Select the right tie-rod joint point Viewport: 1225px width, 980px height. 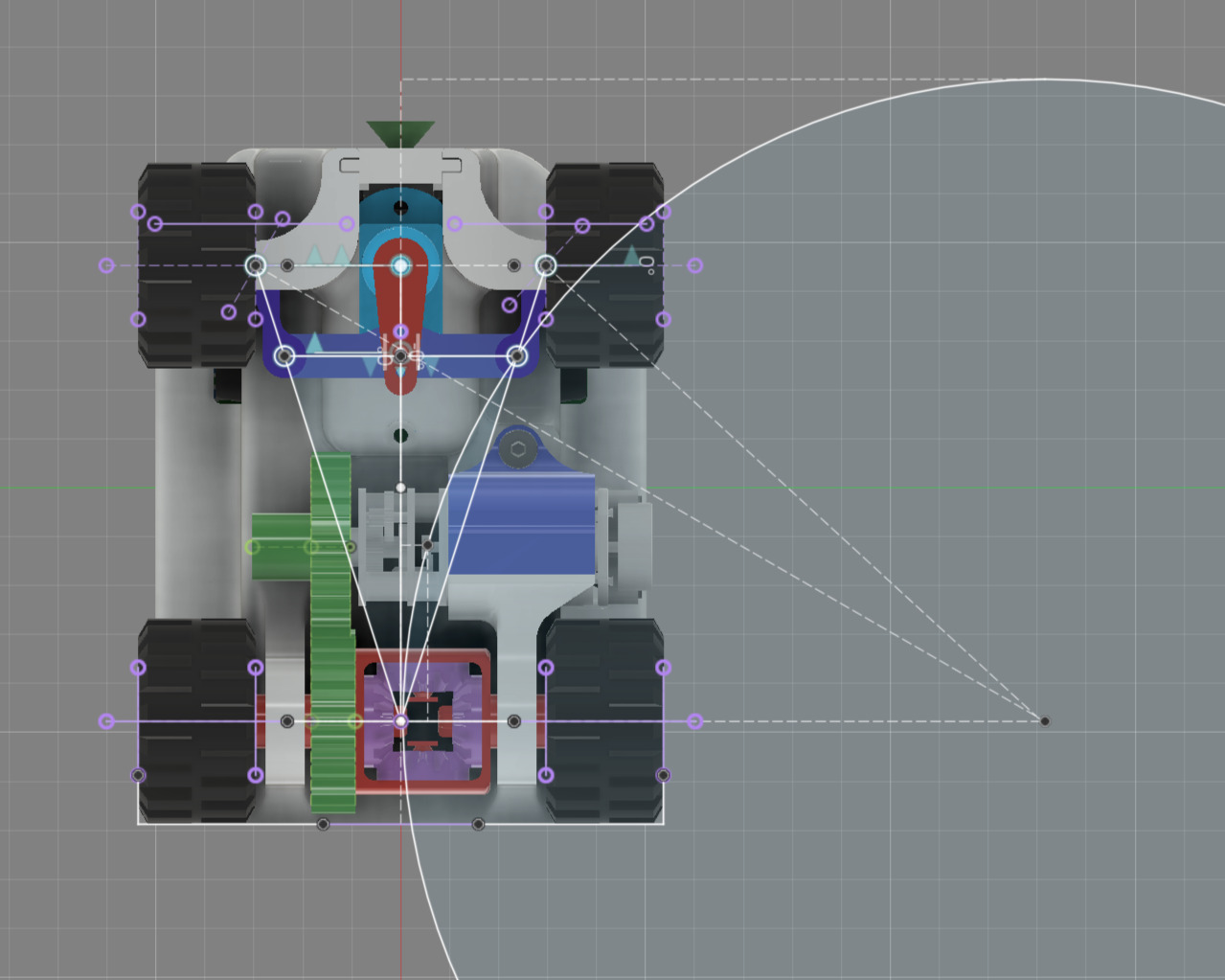click(x=517, y=356)
